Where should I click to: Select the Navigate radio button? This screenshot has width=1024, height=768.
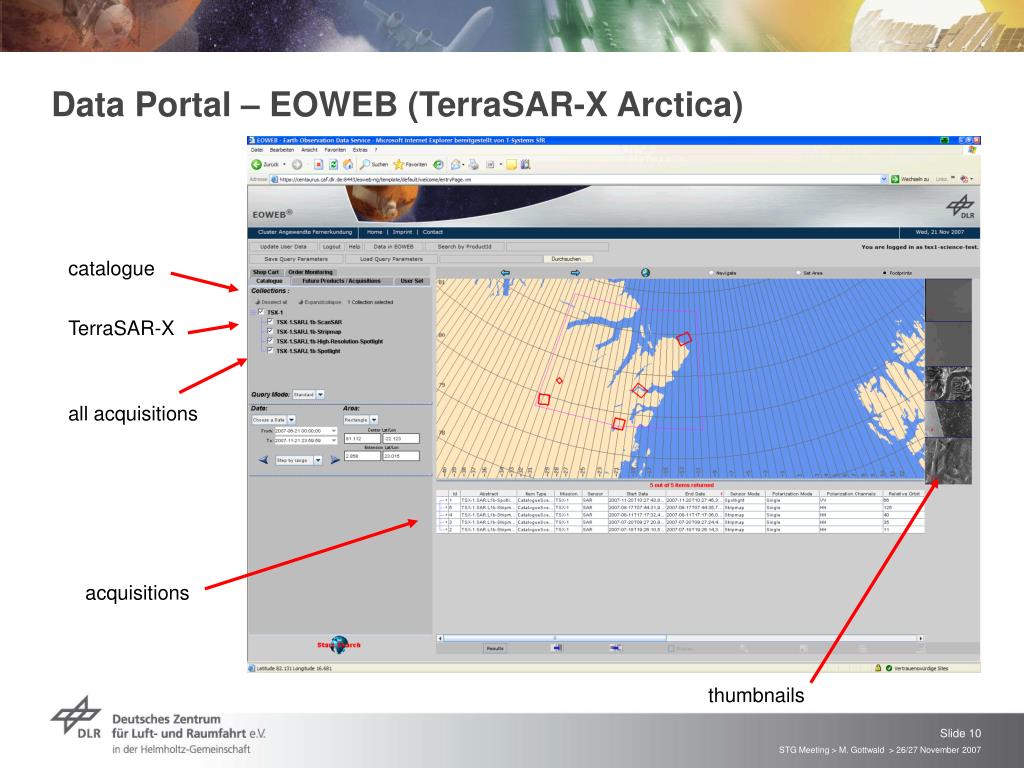coord(711,273)
